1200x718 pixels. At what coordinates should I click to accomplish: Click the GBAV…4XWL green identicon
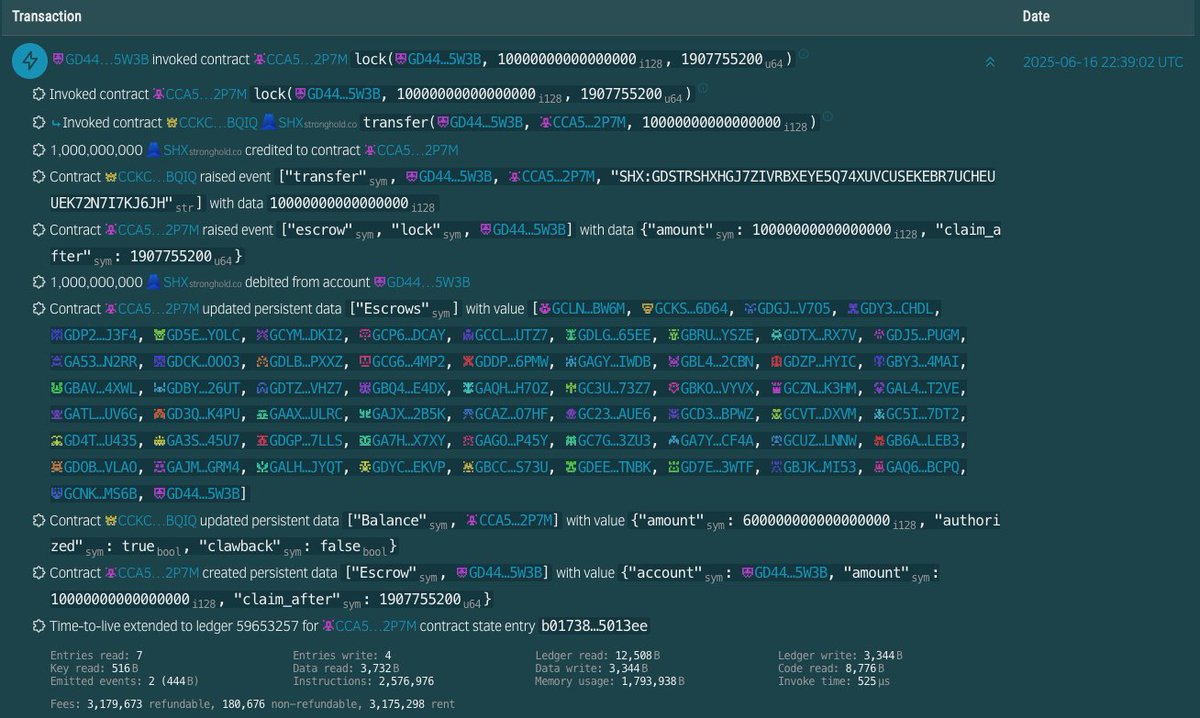tap(58, 388)
